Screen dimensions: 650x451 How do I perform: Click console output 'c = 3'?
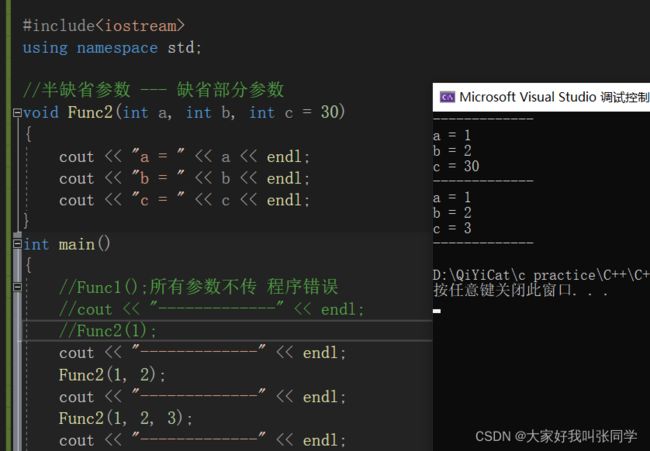(452, 228)
